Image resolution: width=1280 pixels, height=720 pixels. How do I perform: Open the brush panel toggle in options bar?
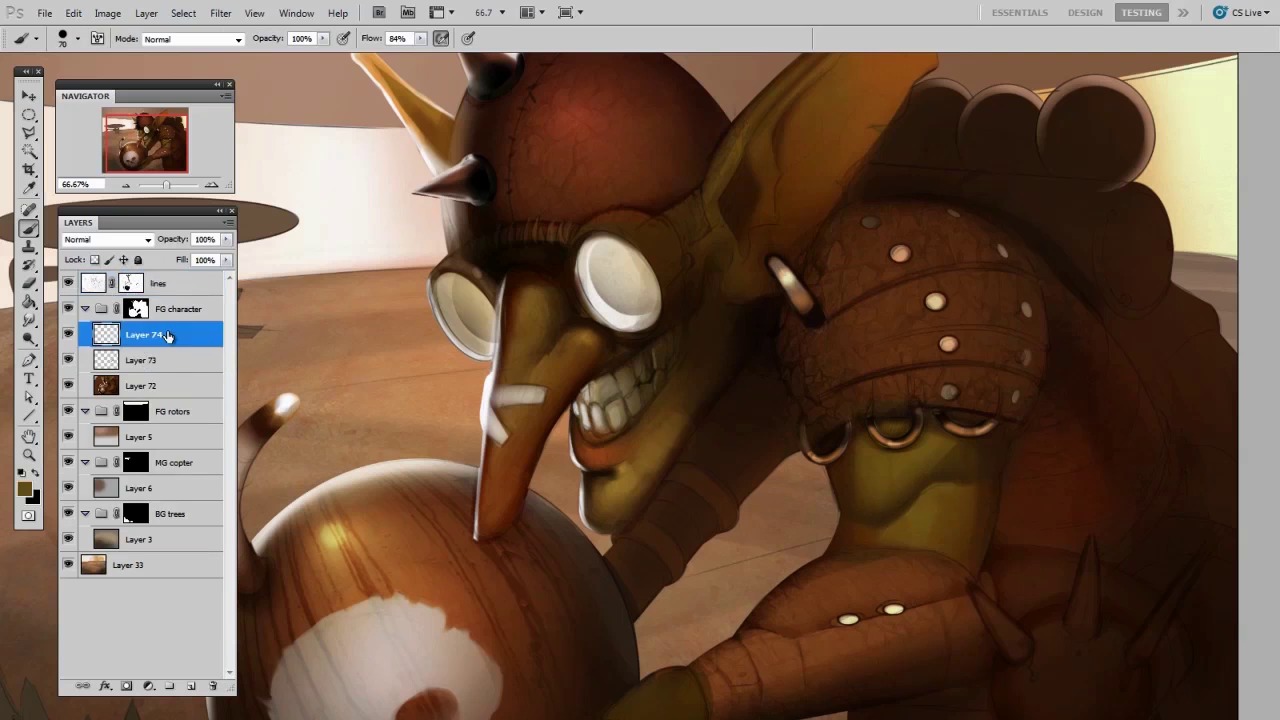(97, 38)
